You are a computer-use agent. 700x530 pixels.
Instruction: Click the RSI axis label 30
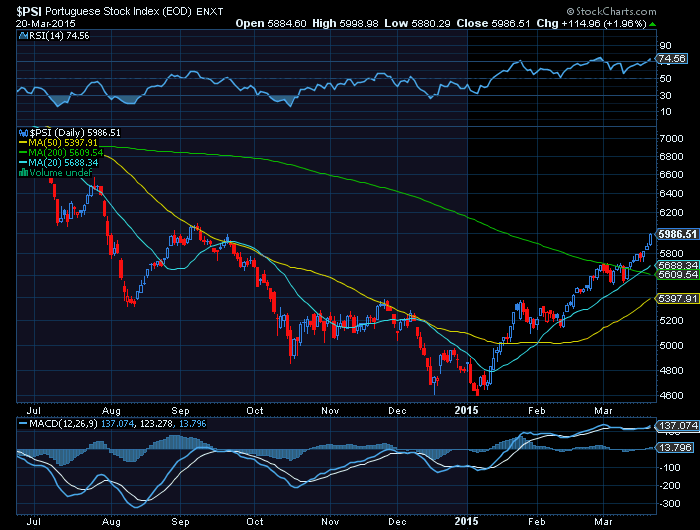(665, 96)
